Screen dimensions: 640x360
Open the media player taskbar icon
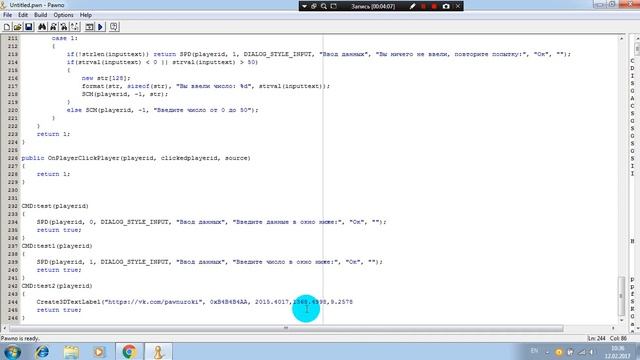pyautogui.click(x=99, y=352)
